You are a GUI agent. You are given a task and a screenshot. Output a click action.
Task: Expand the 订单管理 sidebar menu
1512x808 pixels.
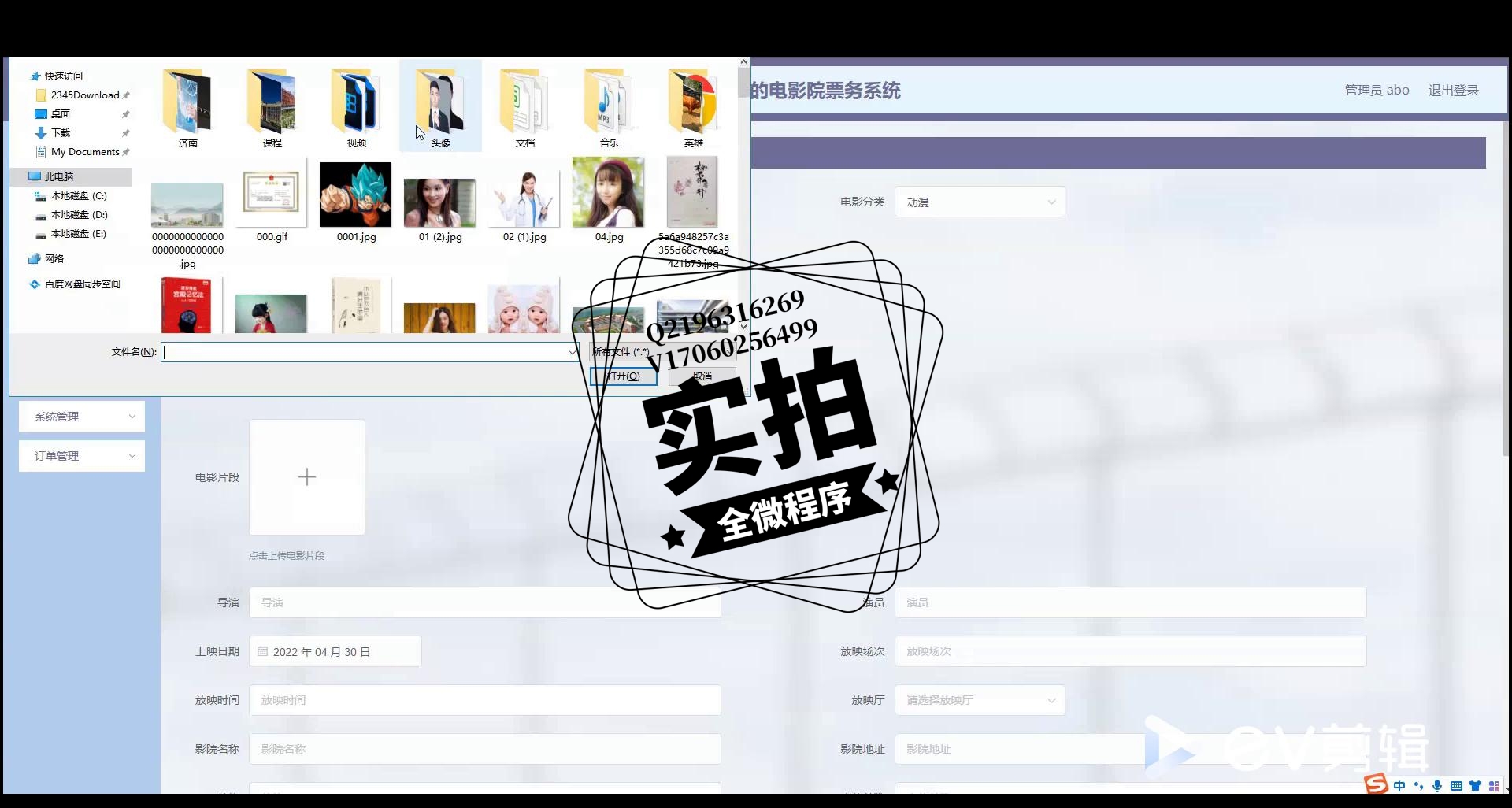[82, 456]
